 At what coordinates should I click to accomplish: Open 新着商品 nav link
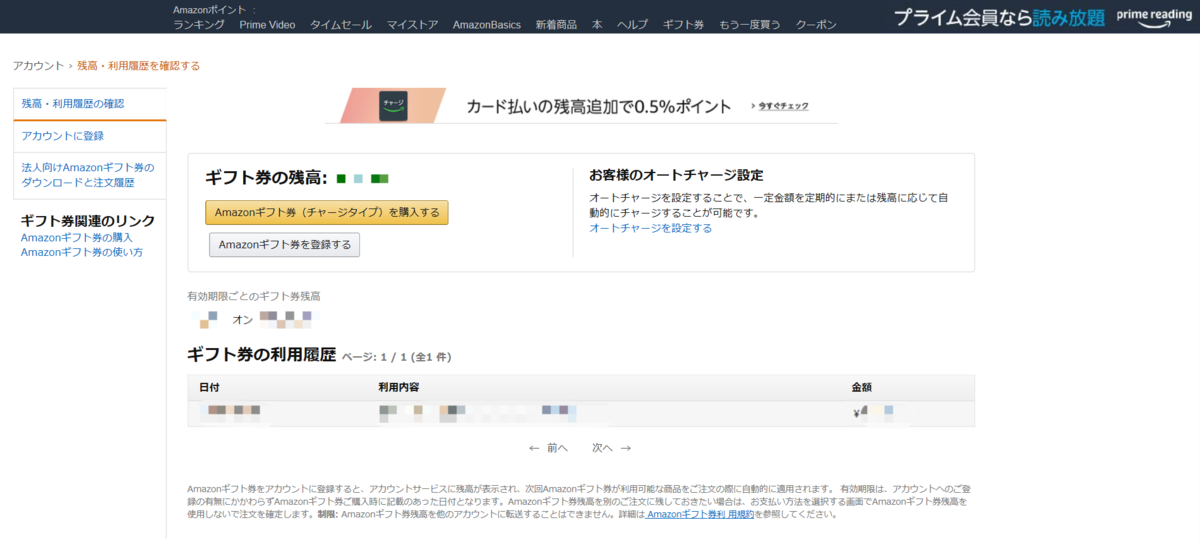point(556,25)
